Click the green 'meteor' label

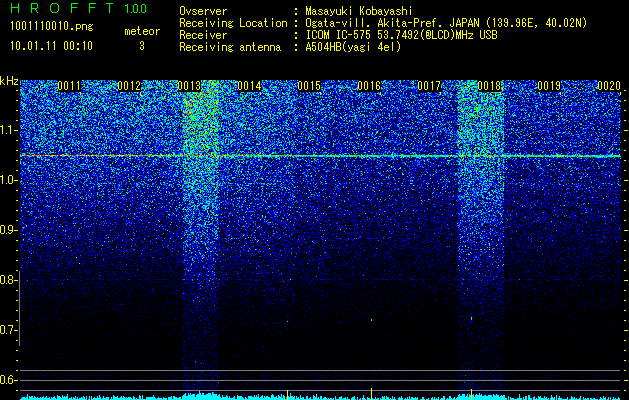142,31
